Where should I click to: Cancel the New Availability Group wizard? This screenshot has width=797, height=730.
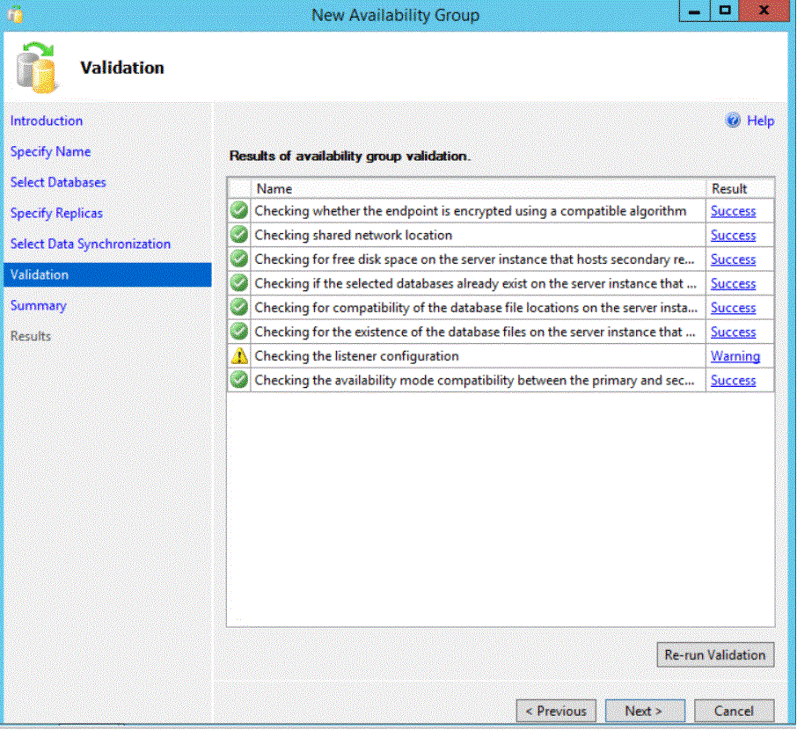[x=734, y=711]
